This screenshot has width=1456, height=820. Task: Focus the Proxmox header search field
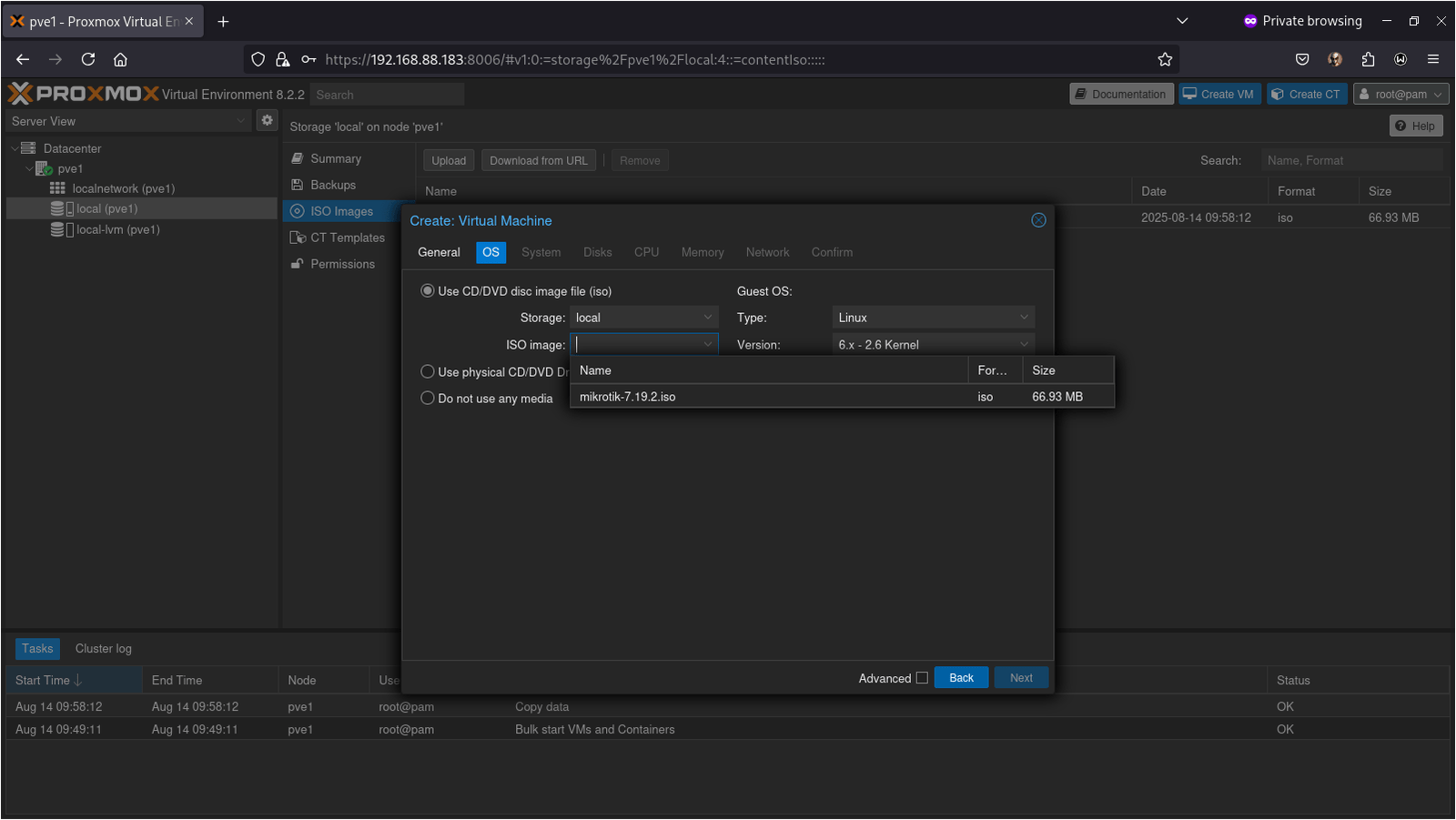pos(387,95)
